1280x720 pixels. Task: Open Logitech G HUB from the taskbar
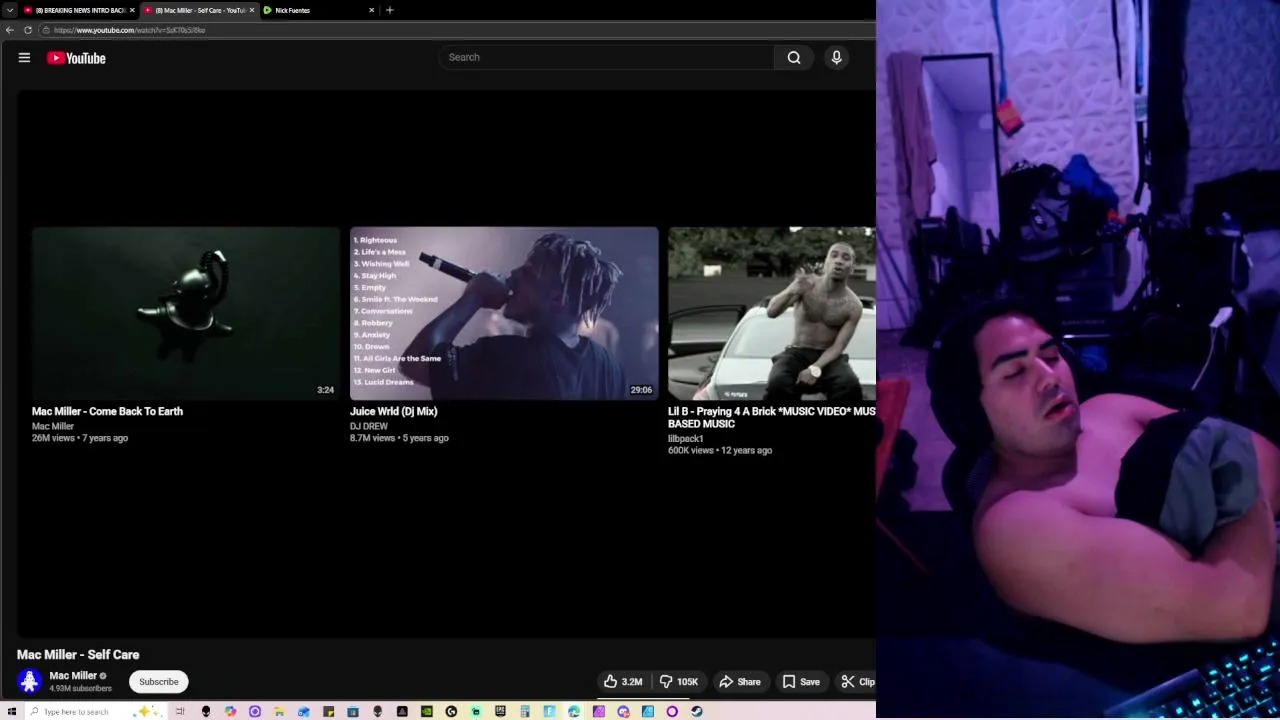(x=451, y=711)
